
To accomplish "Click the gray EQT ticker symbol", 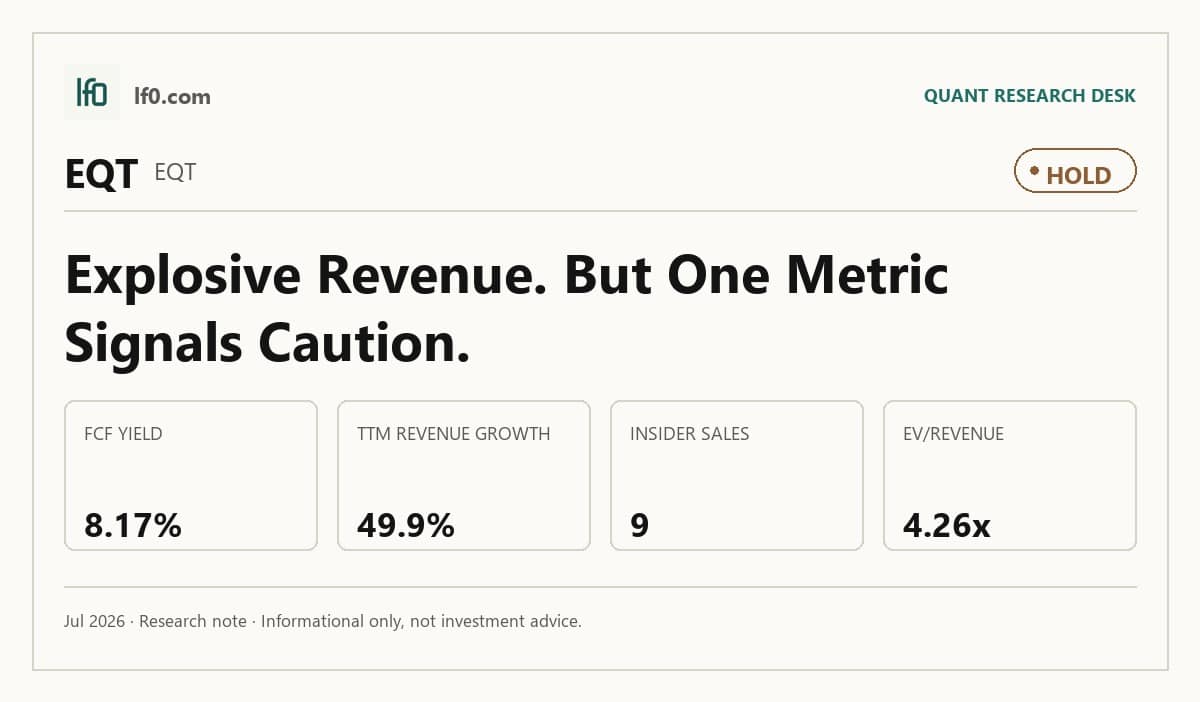I will (175, 172).
